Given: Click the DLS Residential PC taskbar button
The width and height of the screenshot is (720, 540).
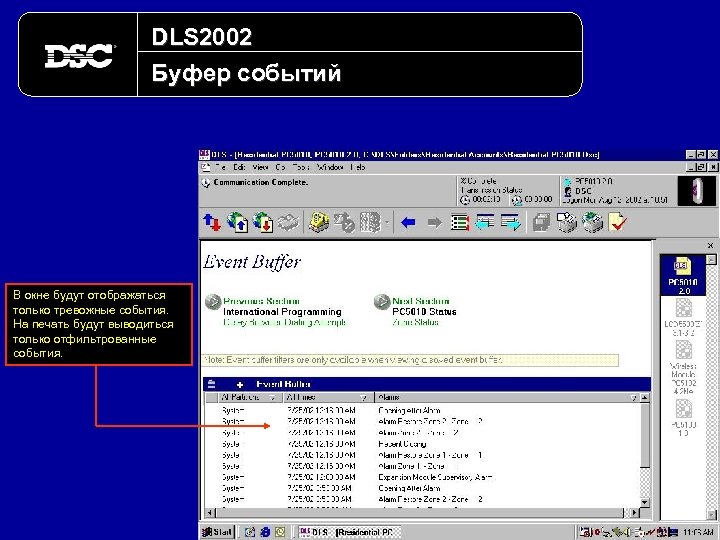Looking at the screenshot, I should tap(349, 532).
